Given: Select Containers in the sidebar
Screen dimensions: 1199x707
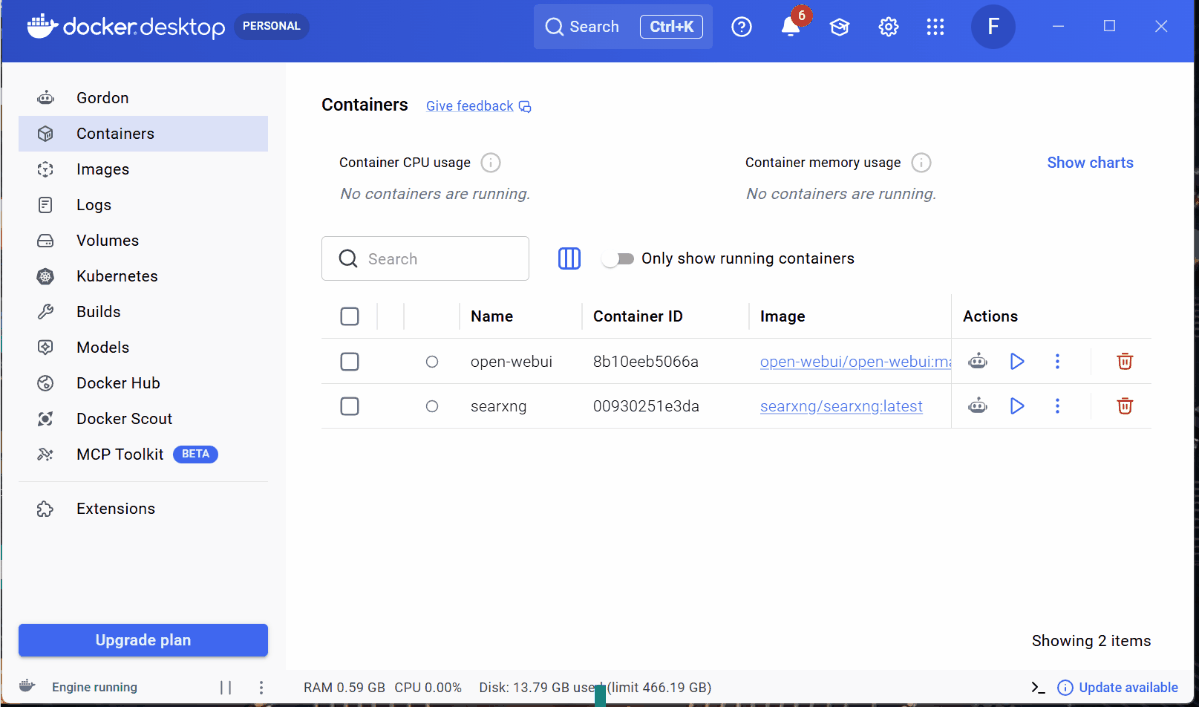Looking at the screenshot, I should pos(143,134).
